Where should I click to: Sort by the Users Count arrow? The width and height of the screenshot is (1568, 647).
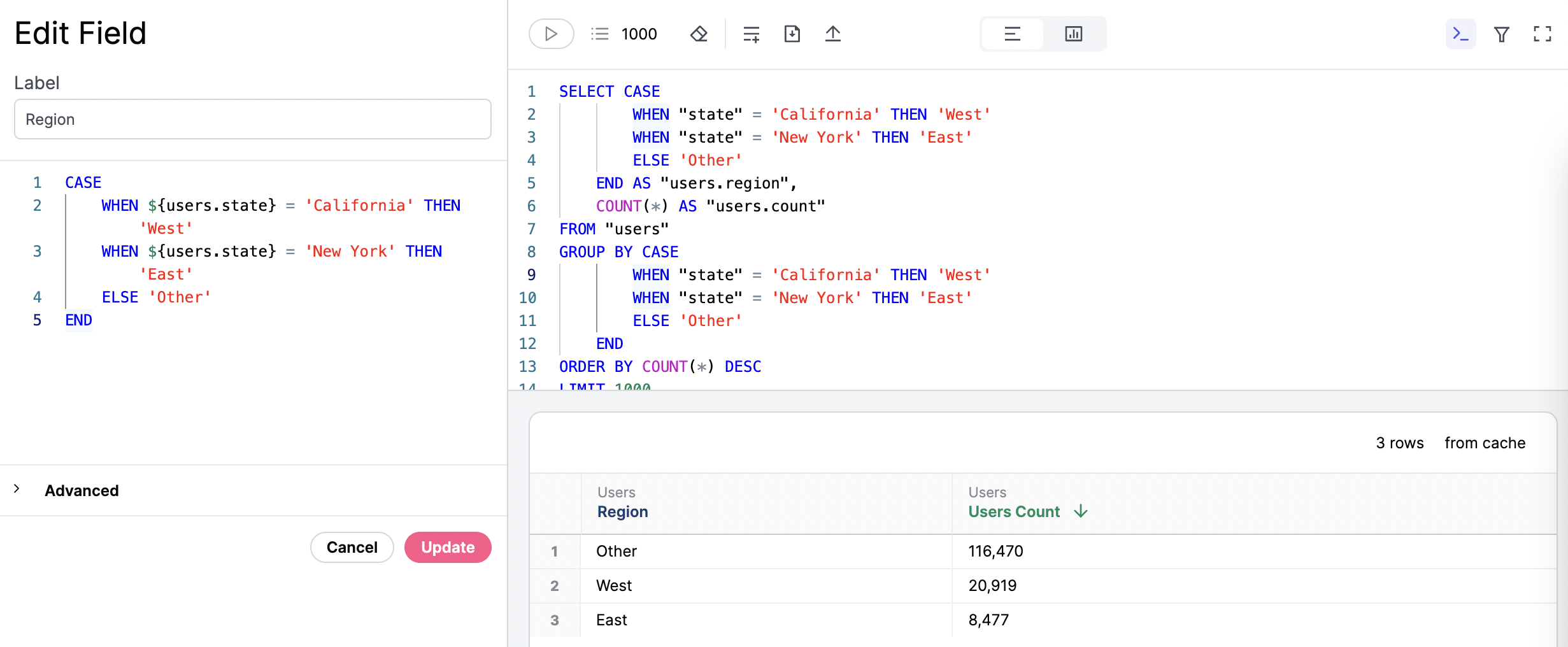click(1081, 511)
